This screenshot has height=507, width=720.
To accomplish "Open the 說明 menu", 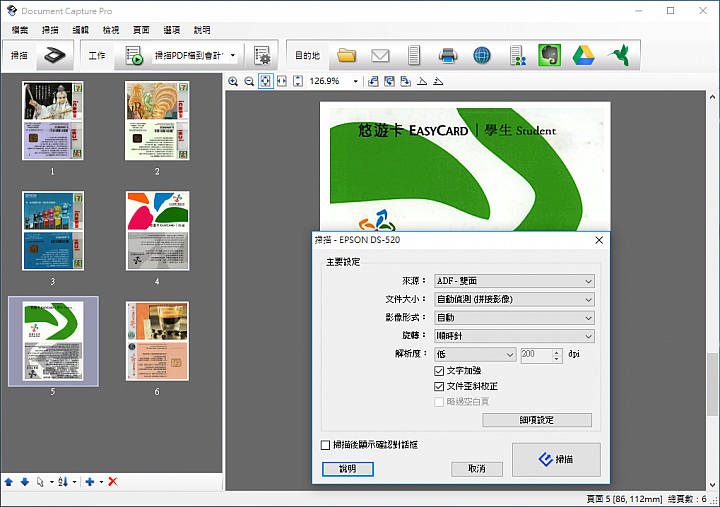I will pyautogui.click(x=202, y=30).
